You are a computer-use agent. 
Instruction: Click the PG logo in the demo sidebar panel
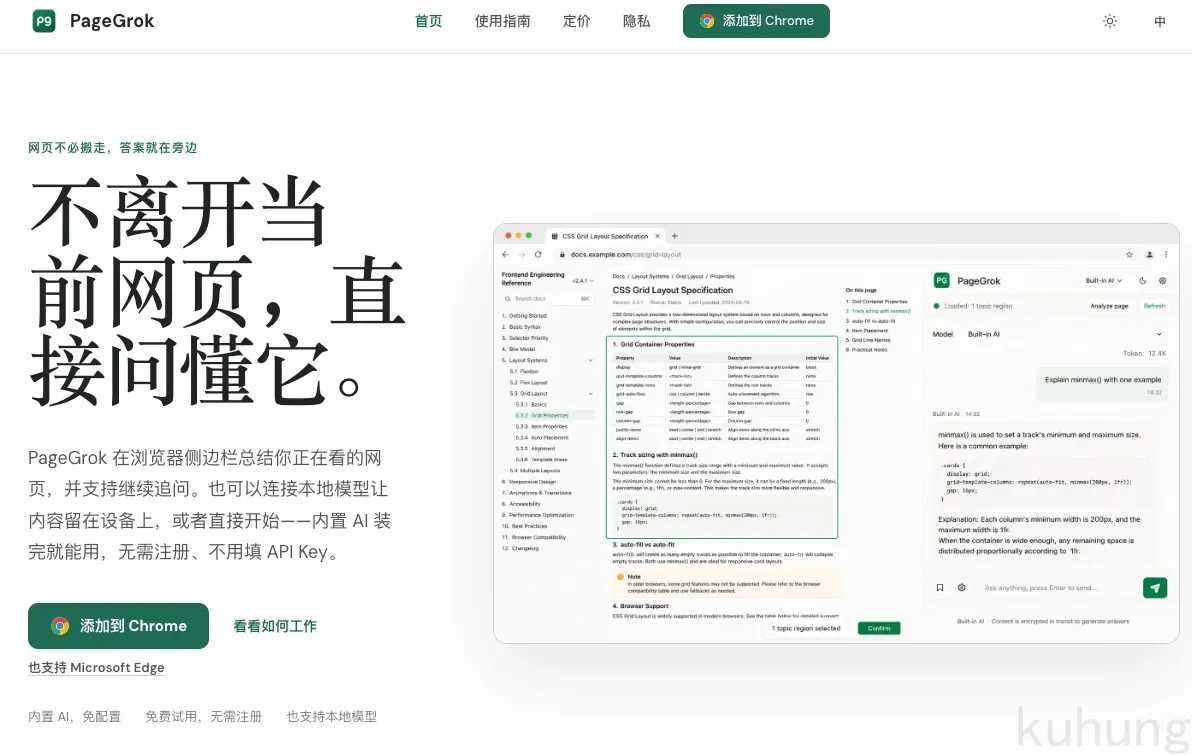[941, 281]
